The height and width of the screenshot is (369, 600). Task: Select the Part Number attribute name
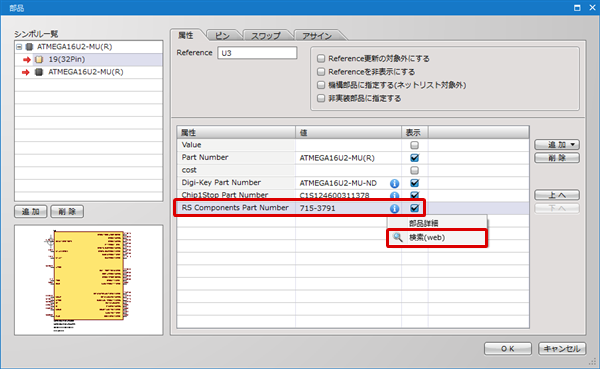coord(205,157)
